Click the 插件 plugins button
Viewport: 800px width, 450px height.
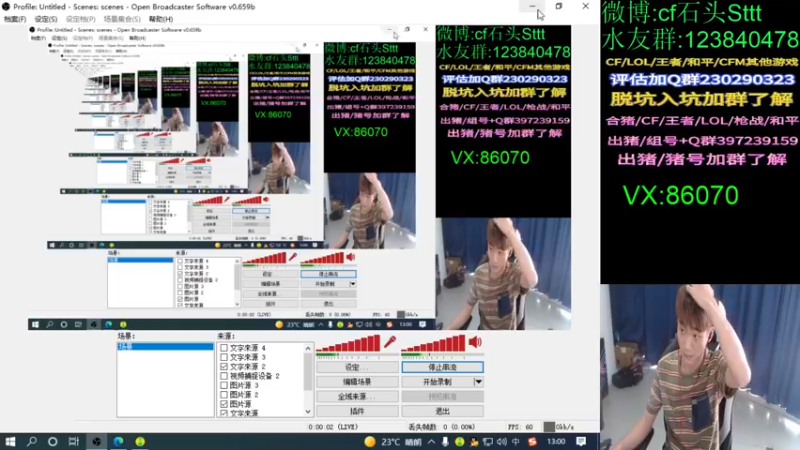pos(357,411)
